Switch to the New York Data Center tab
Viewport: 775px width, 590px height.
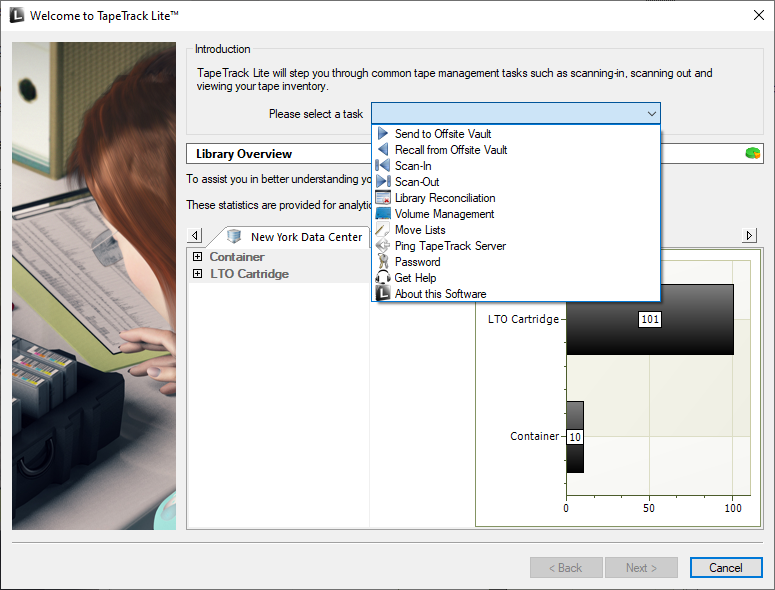click(x=295, y=237)
